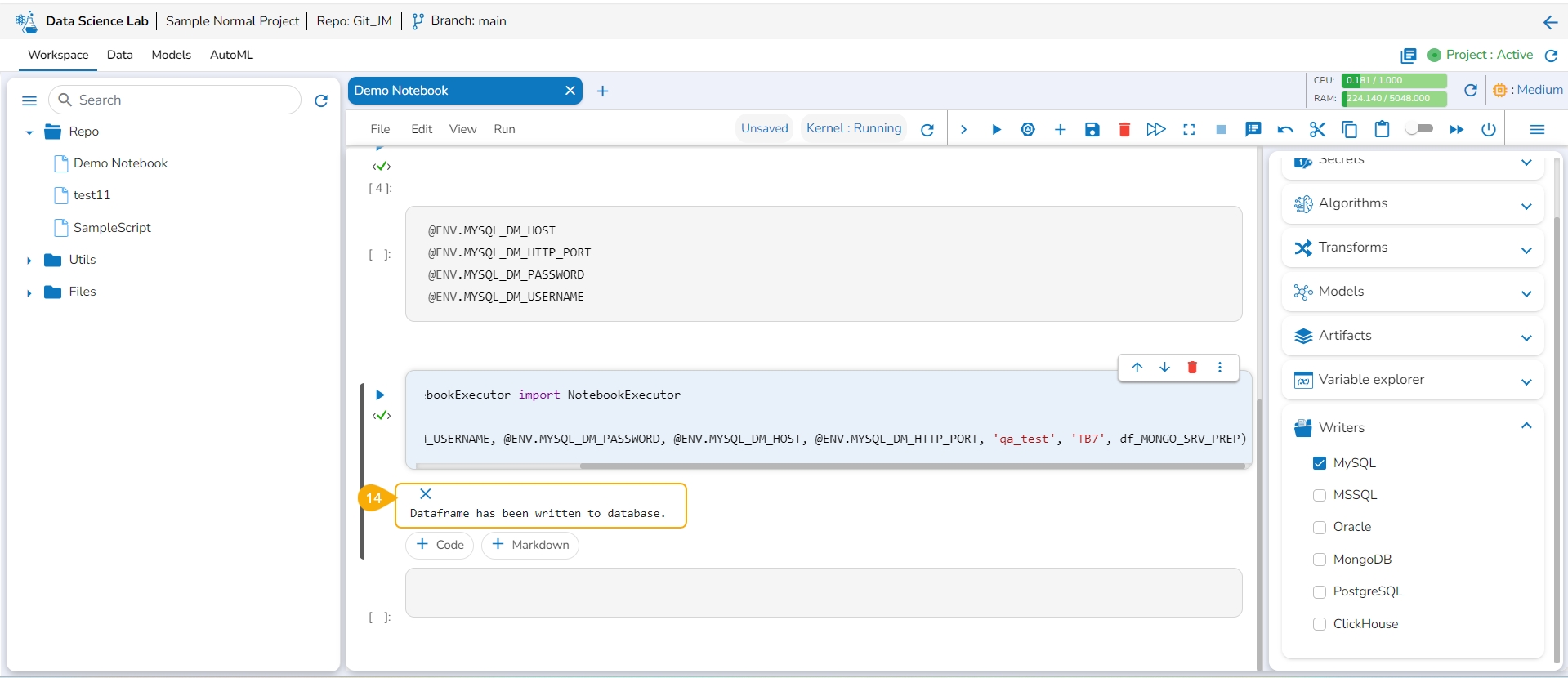
Task: Click the Search input field
Action: 185,100
